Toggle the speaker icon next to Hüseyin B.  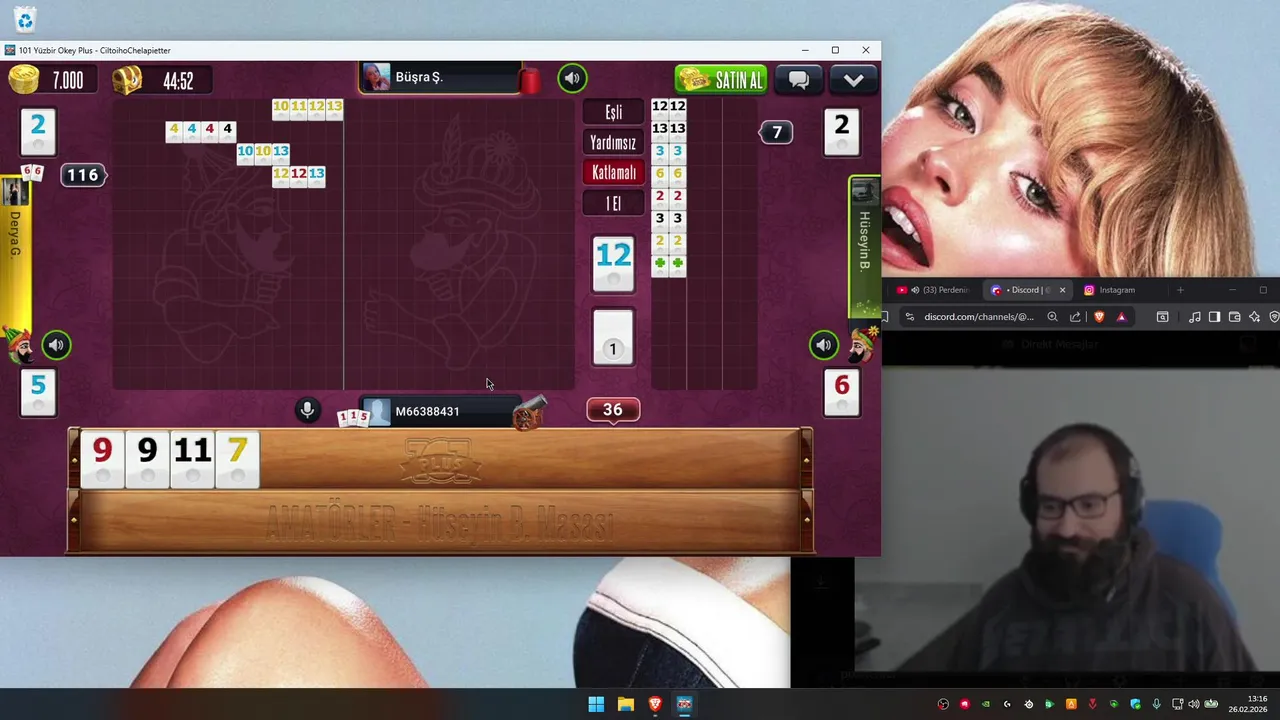coord(823,346)
